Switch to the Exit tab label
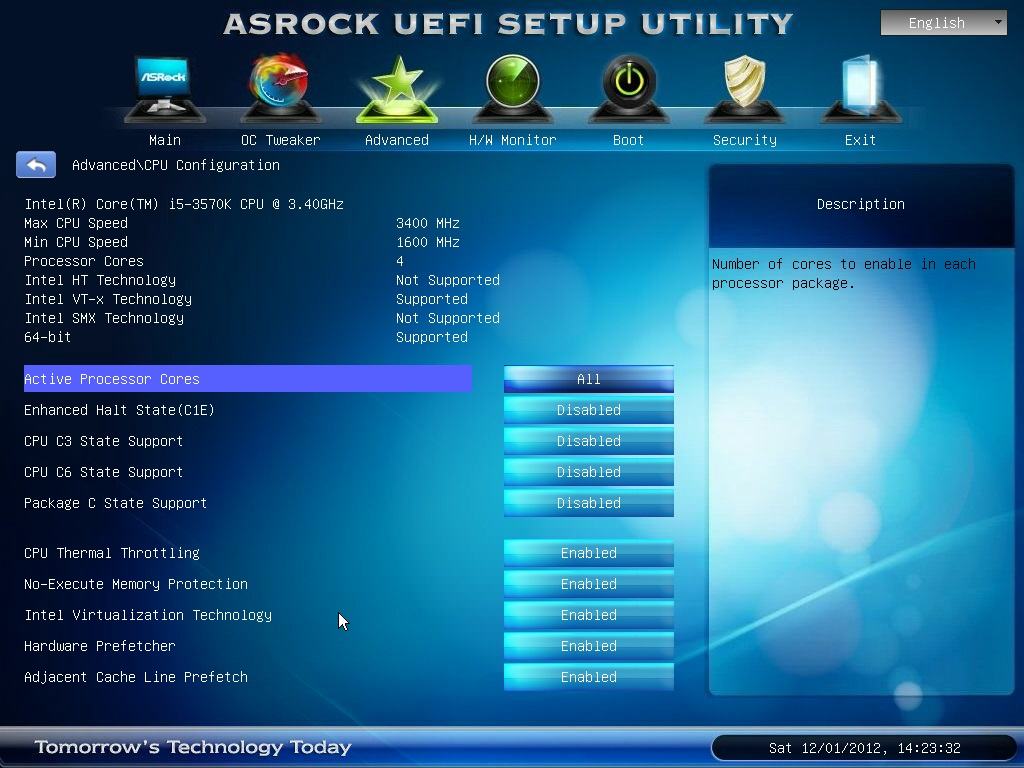Image resolution: width=1024 pixels, height=768 pixels. [x=860, y=140]
